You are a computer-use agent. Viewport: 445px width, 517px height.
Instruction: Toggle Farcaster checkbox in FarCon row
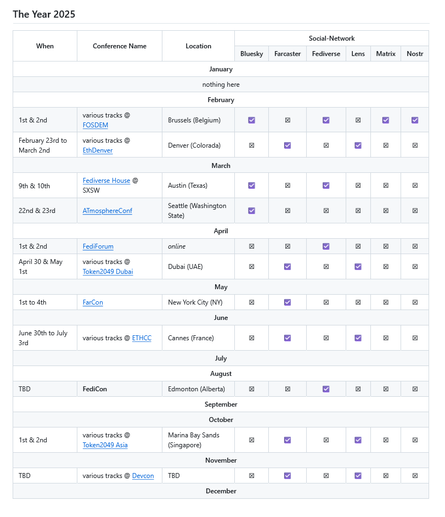click(288, 302)
